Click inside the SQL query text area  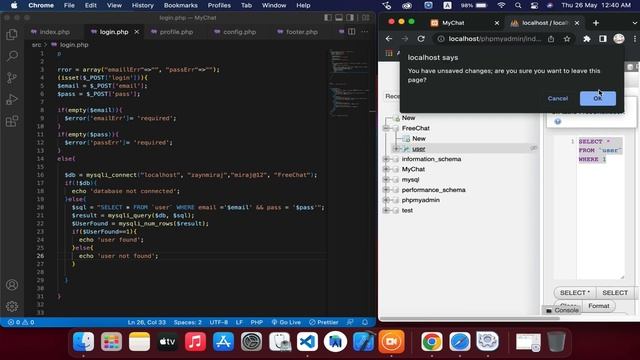tap(600, 208)
